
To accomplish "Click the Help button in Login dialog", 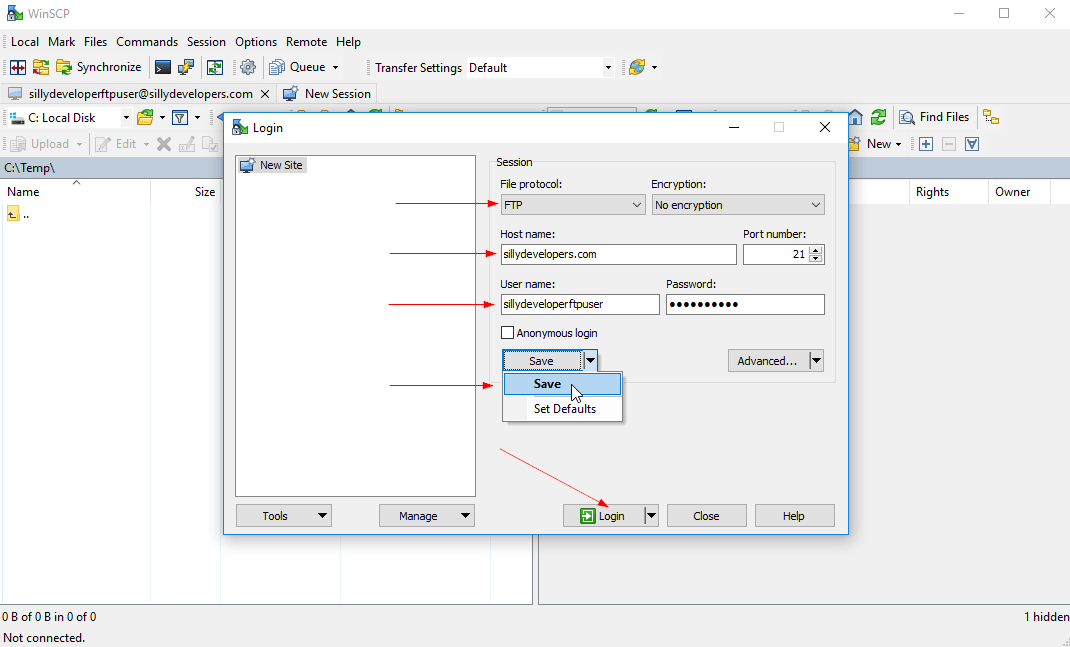I will click(x=794, y=516).
